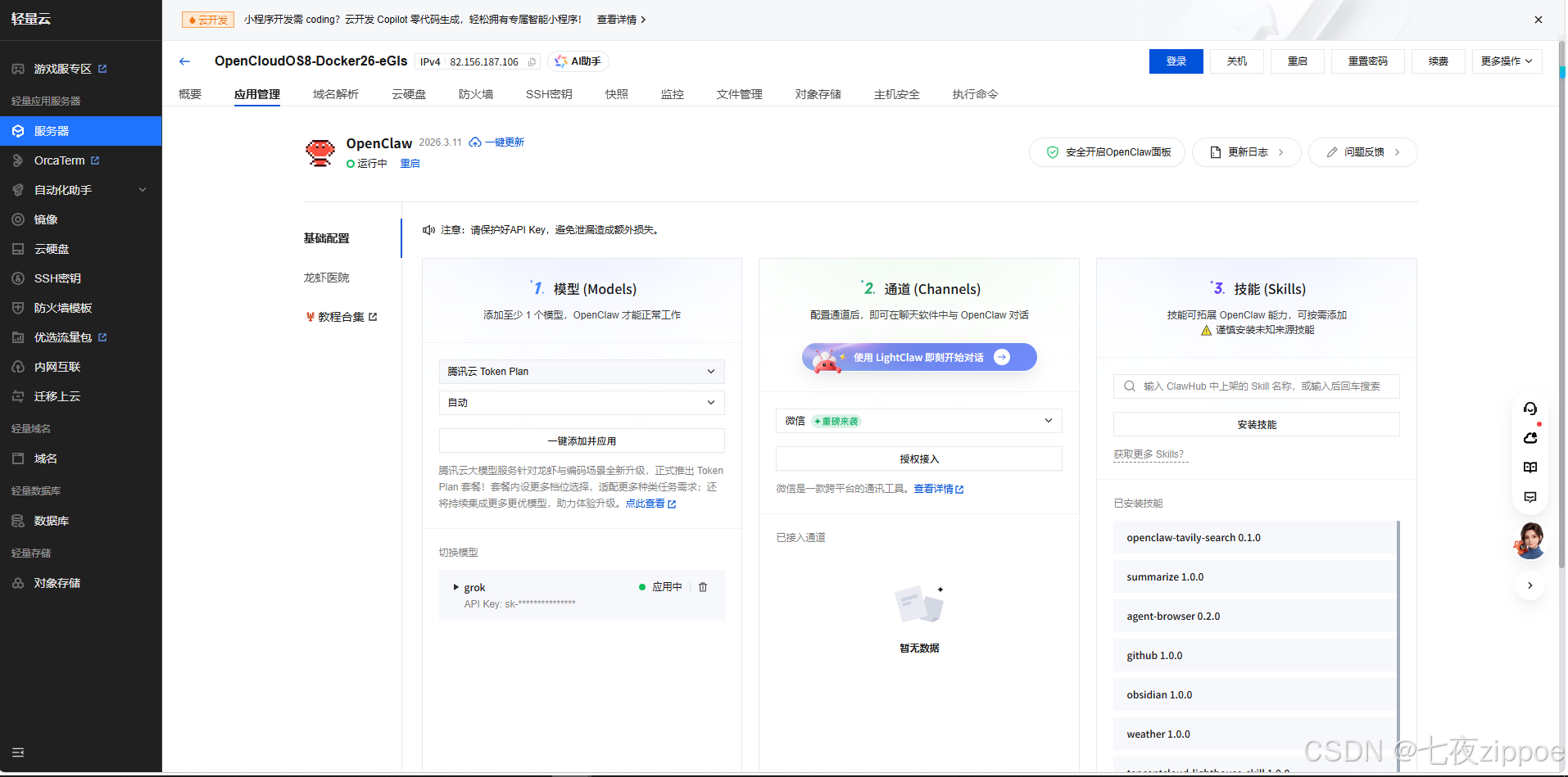1568x777 pixels.
Task: Switch to the 防火墙 tab
Action: click(476, 94)
